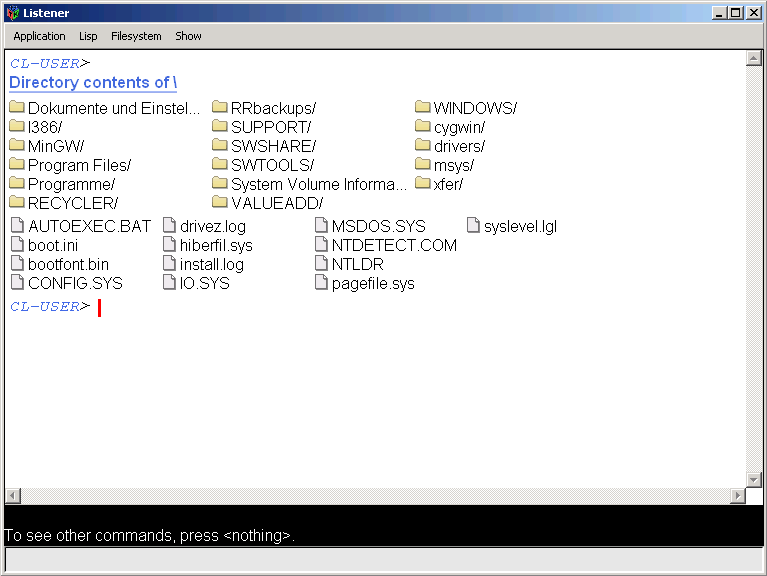The height and width of the screenshot is (576, 767).
Task: Click the boot.ini file icon
Action: point(18,244)
